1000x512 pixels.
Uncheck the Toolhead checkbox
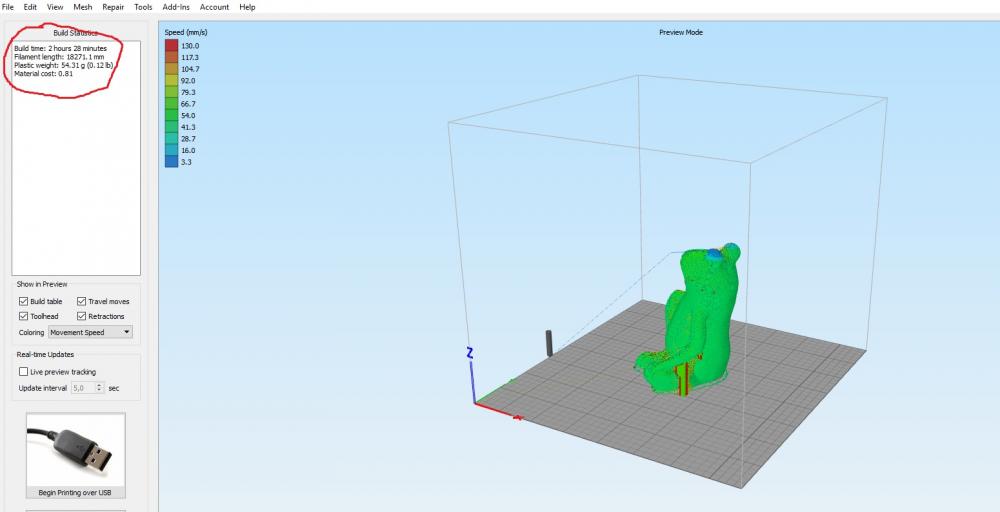pos(24,316)
